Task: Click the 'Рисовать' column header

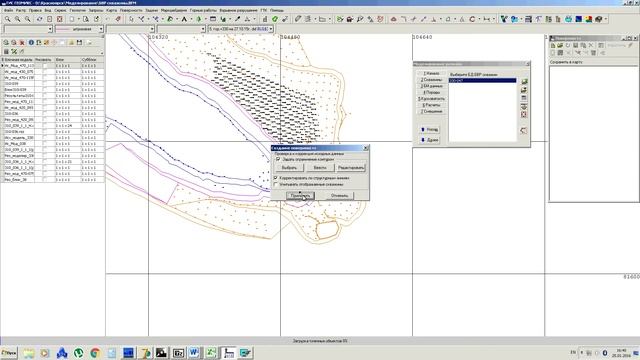Action: 44,60
